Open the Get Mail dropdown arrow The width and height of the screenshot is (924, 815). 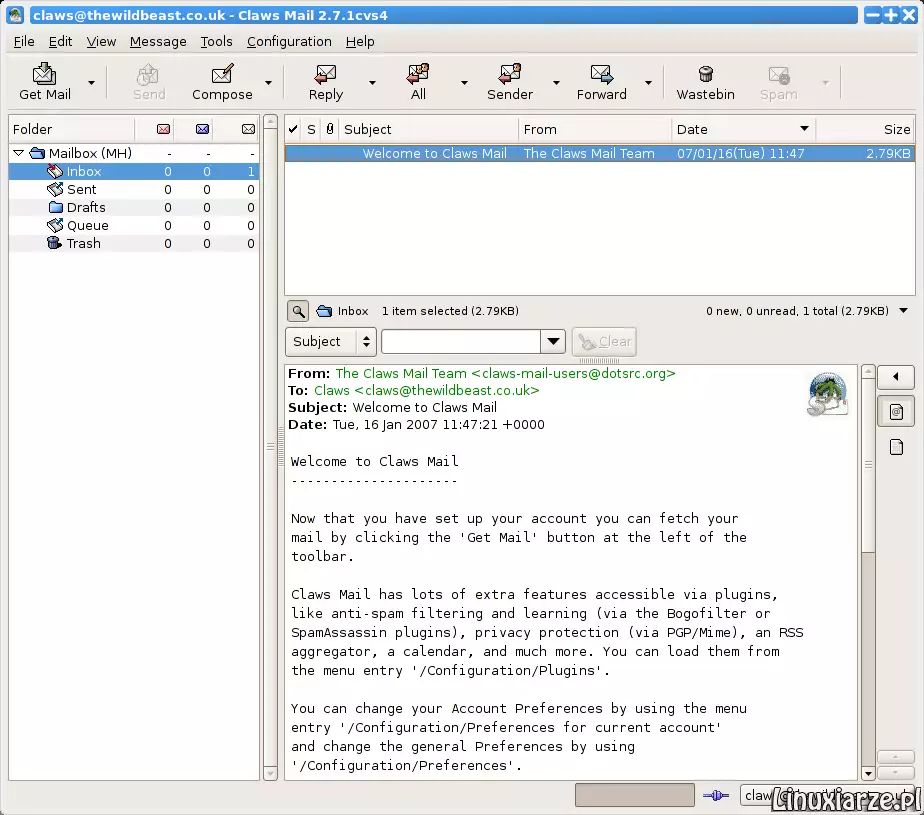point(91,83)
